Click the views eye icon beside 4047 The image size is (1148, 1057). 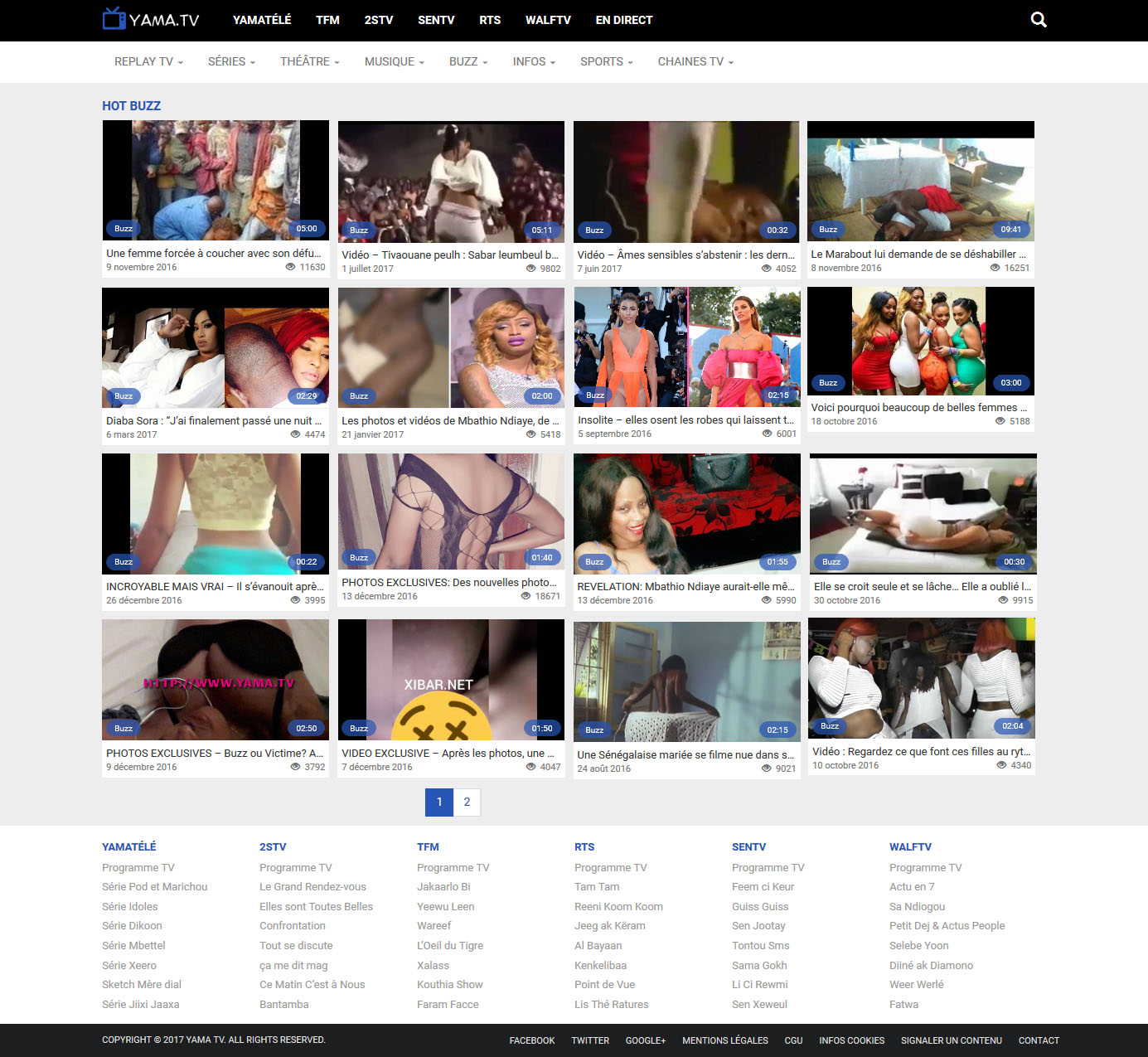click(530, 767)
